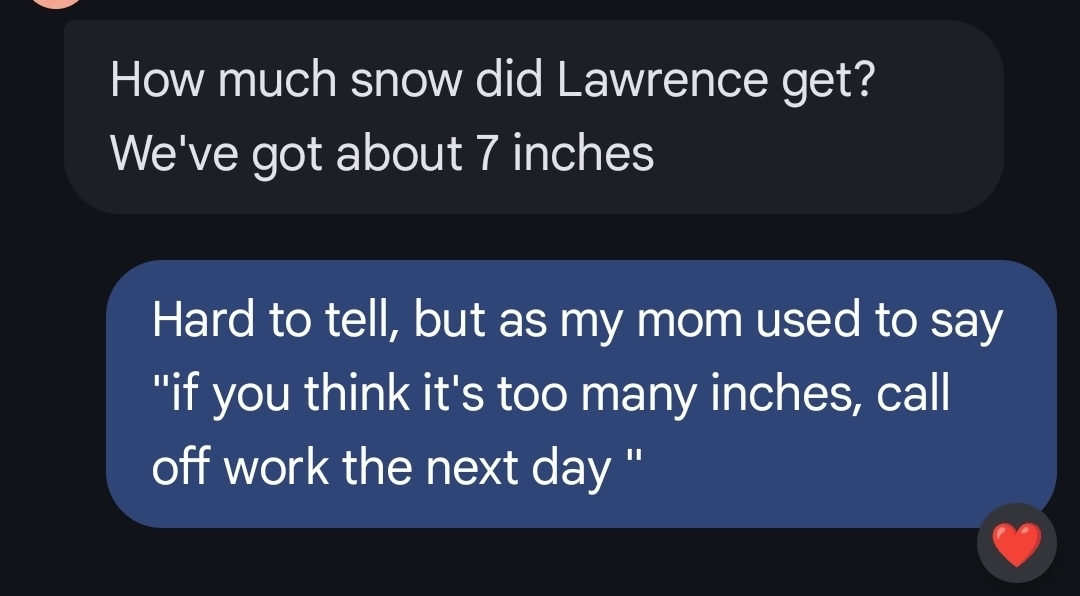Select the blue sent message bubble
Image resolution: width=1080 pixels, height=596 pixels.
[580, 393]
